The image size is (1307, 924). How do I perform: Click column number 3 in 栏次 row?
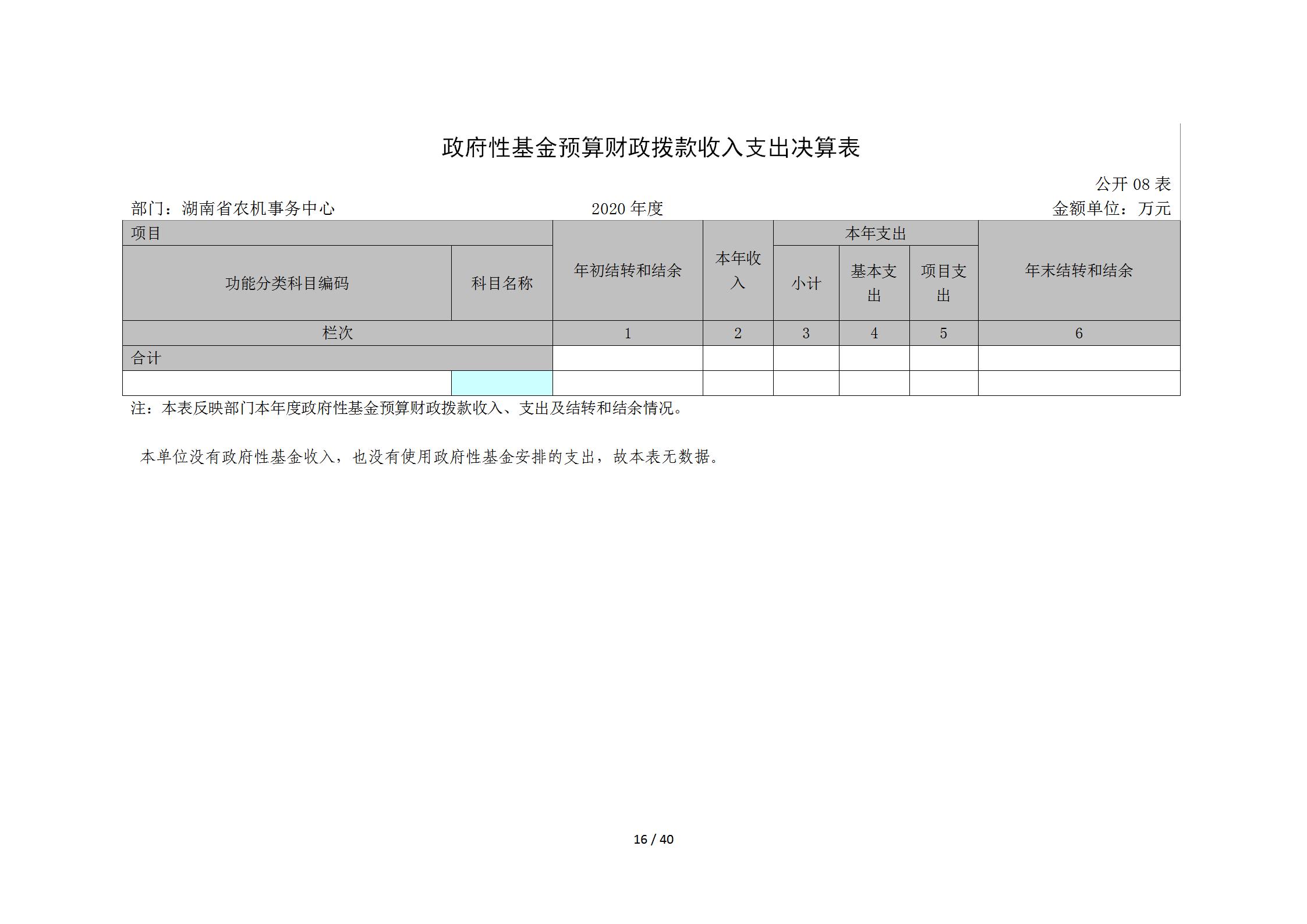pos(806,333)
